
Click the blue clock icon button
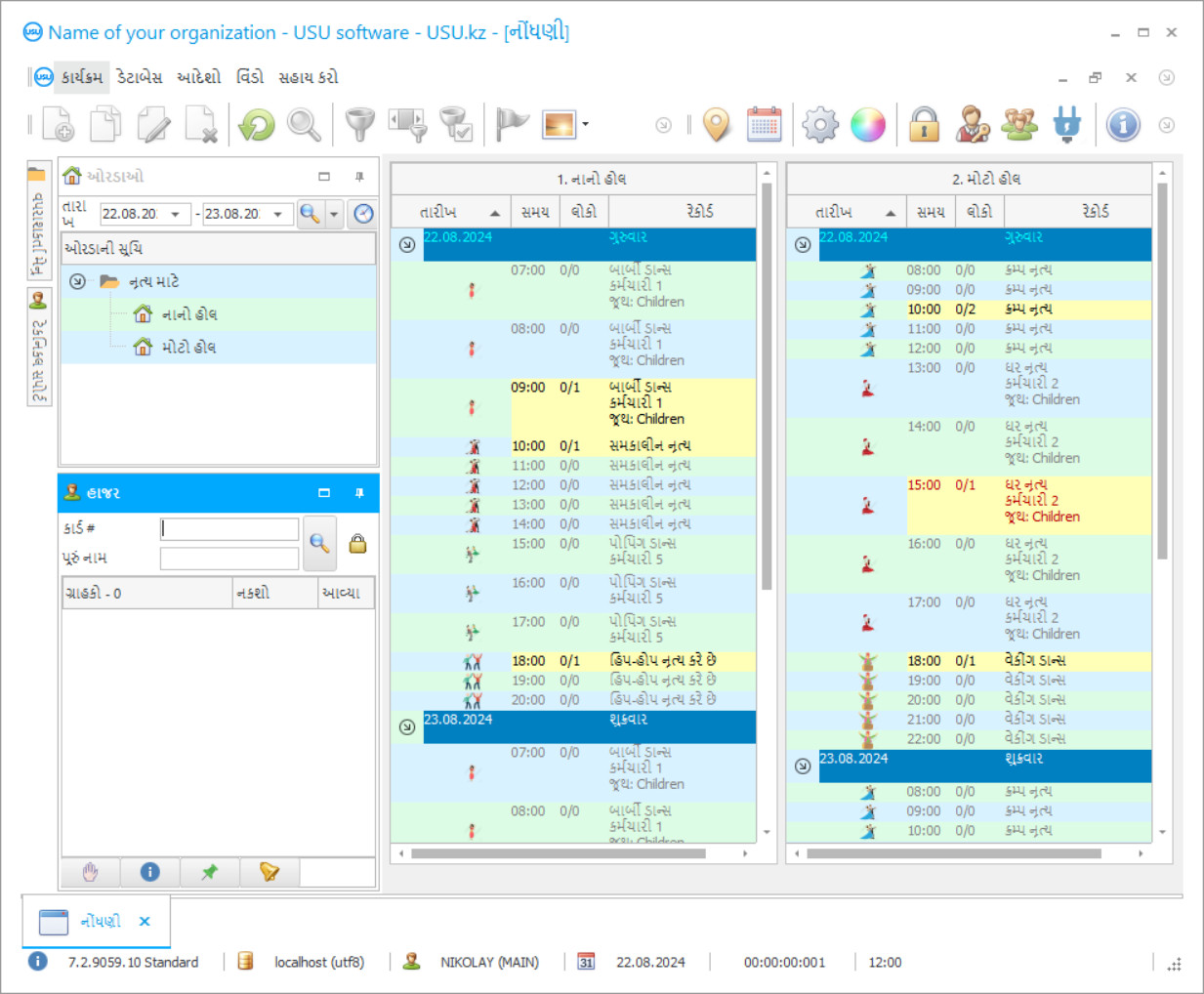363,214
